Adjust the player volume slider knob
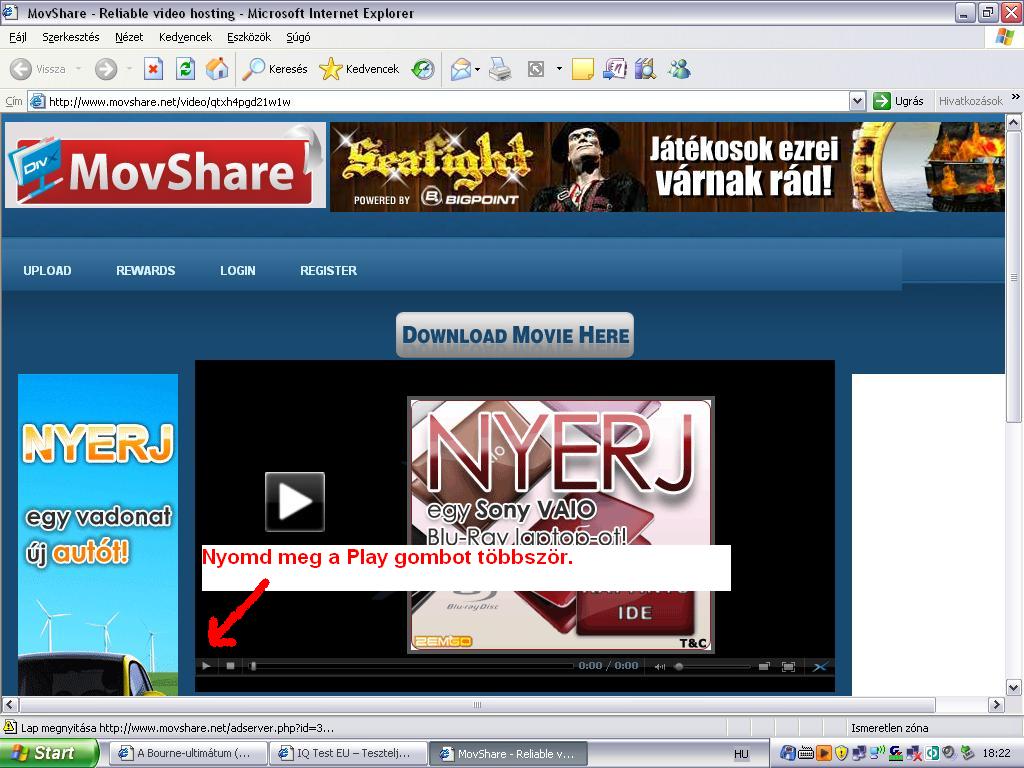1024x768 pixels. [x=679, y=666]
